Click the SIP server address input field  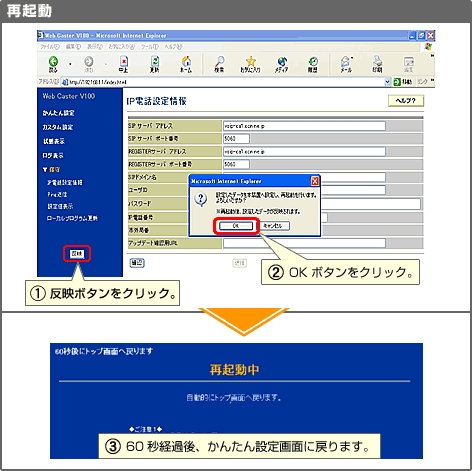pos(304,126)
